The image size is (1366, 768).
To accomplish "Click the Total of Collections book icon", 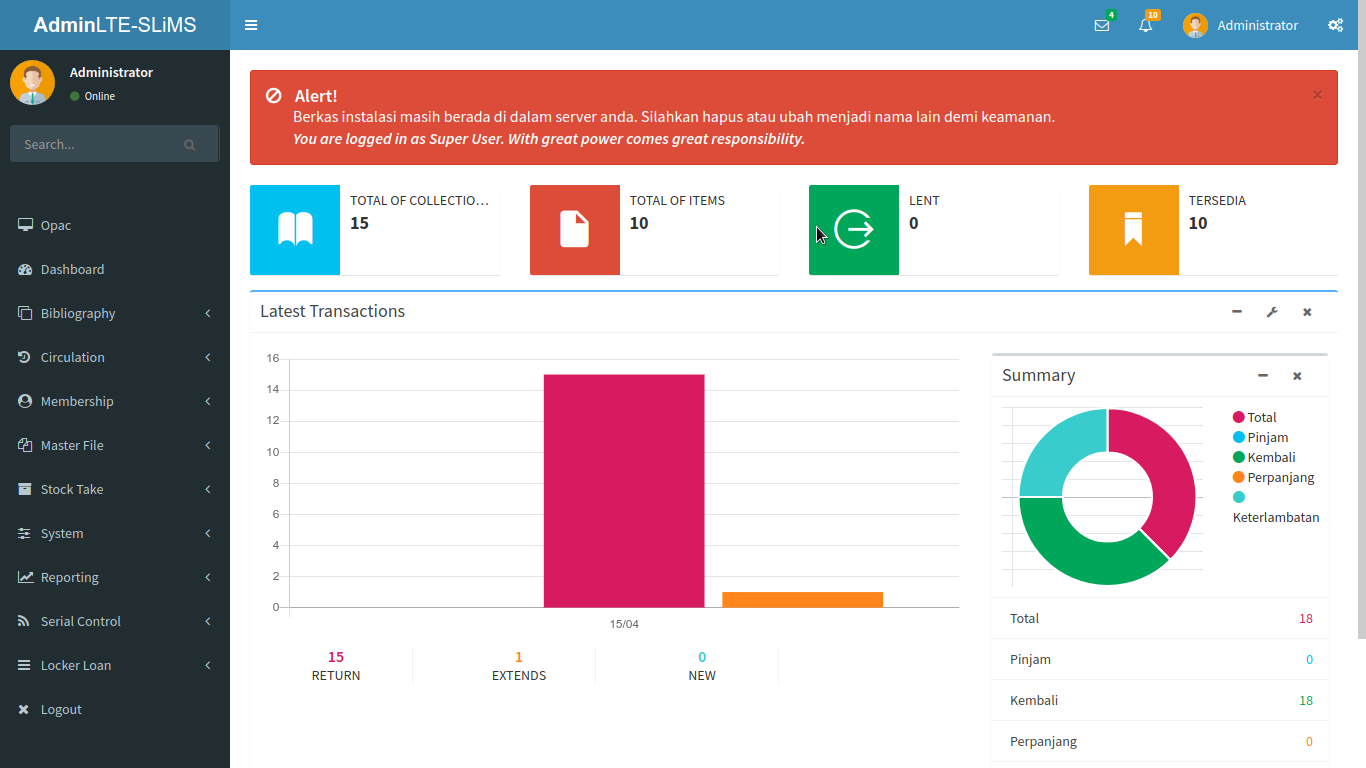I will coord(295,230).
